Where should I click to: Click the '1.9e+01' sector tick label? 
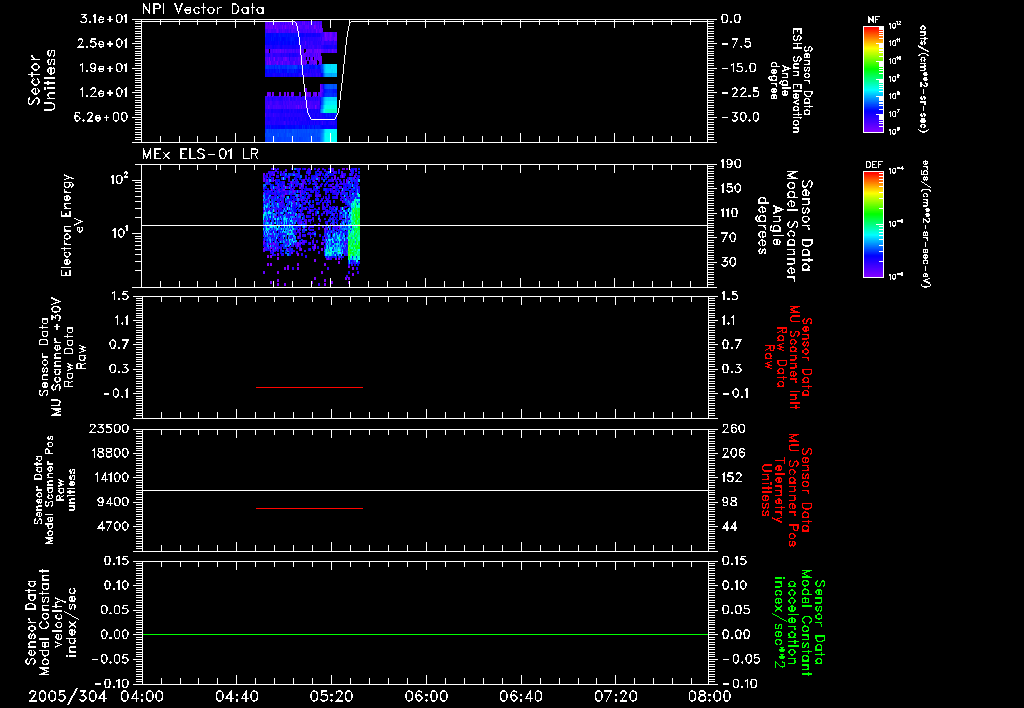(x=103, y=68)
